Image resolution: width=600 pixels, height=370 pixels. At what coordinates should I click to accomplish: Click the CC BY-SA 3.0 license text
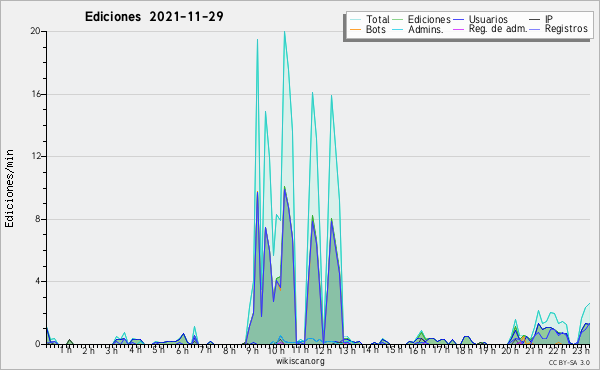tap(569, 362)
